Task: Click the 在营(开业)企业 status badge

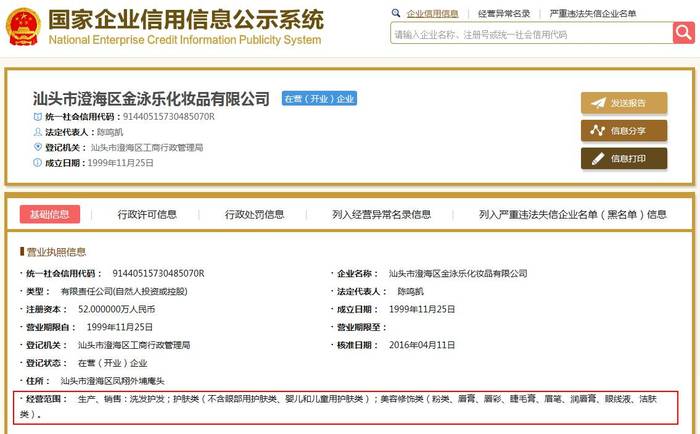Action: tap(319, 99)
